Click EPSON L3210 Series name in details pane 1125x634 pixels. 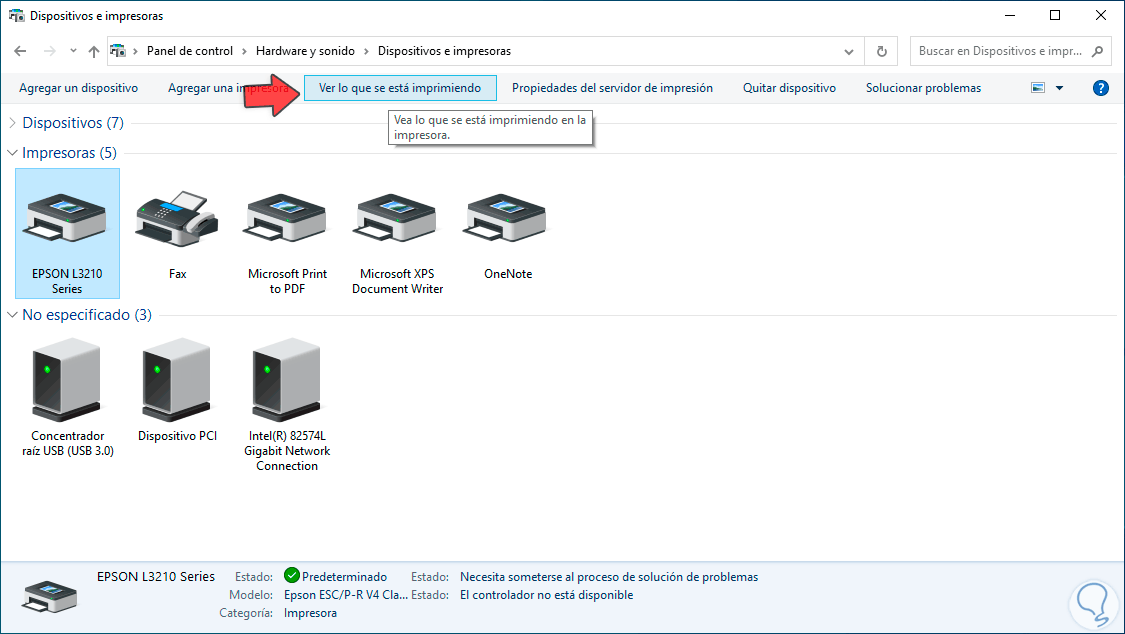(156, 577)
